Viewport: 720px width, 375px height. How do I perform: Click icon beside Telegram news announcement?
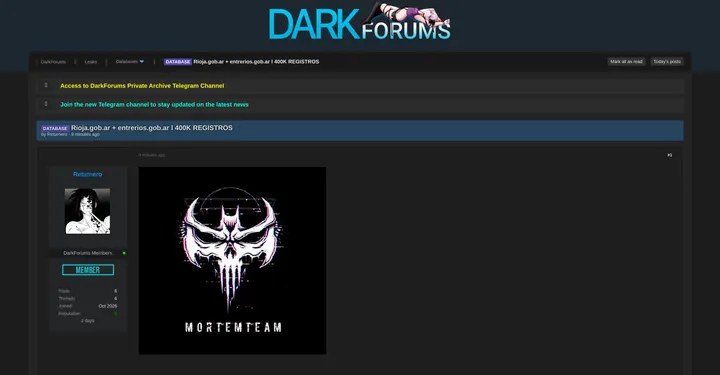pos(46,104)
